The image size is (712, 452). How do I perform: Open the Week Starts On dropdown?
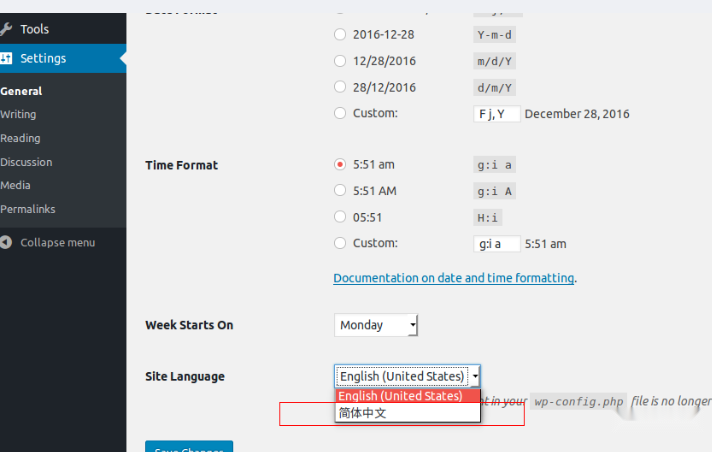(x=376, y=325)
